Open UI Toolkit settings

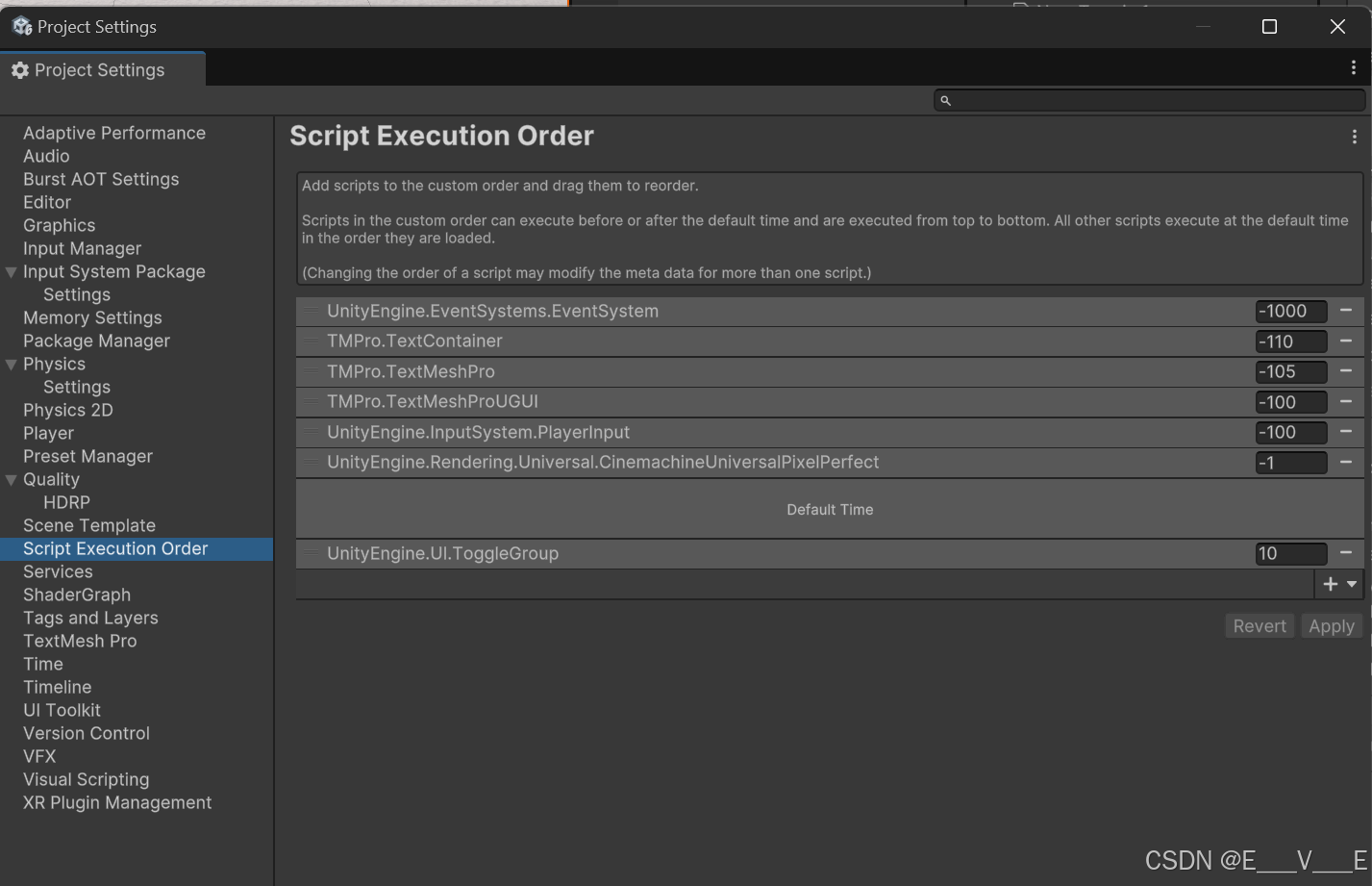[x=62, y=710]
